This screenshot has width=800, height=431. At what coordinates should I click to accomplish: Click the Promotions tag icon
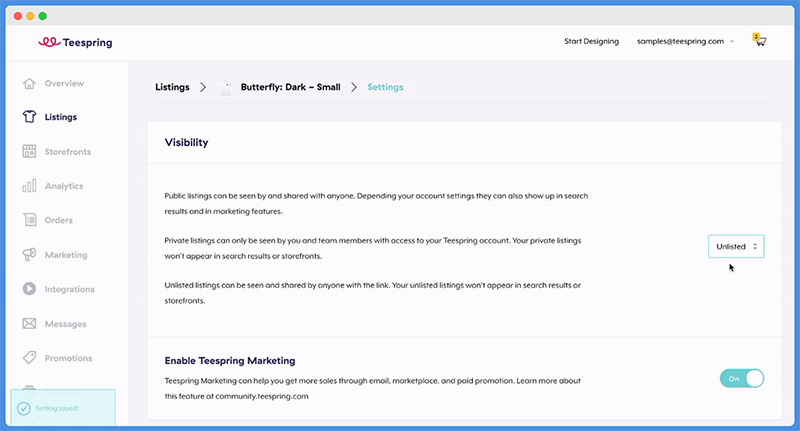29,358
